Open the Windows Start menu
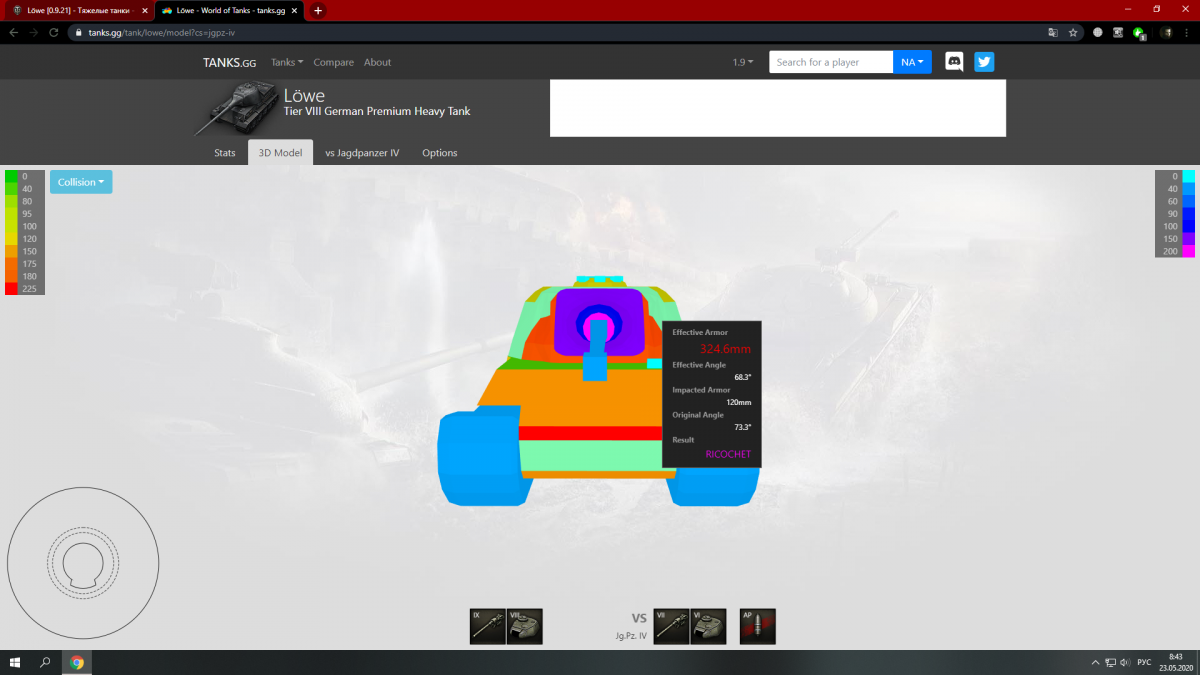This screenshot has height=675, width=1200. click(x=15, y=662)
